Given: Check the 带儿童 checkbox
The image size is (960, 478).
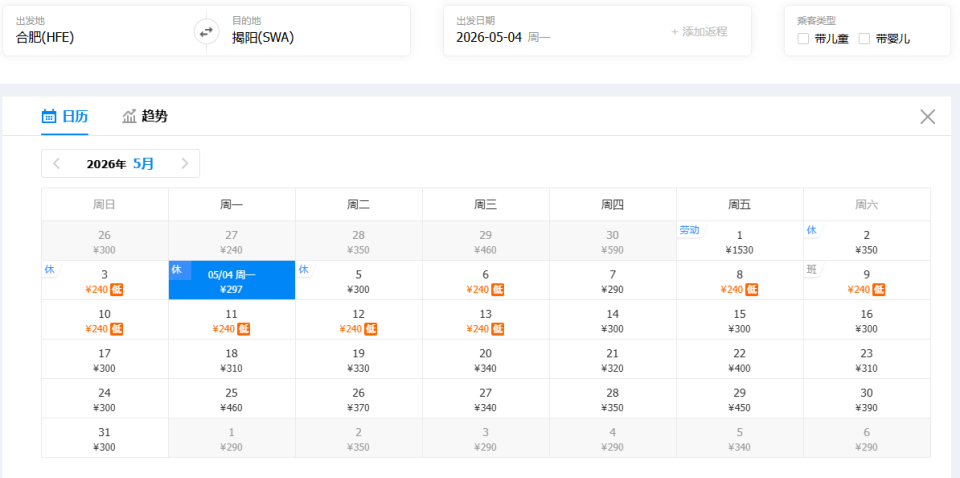Looking at the screenshot, I should coord(803,39).
